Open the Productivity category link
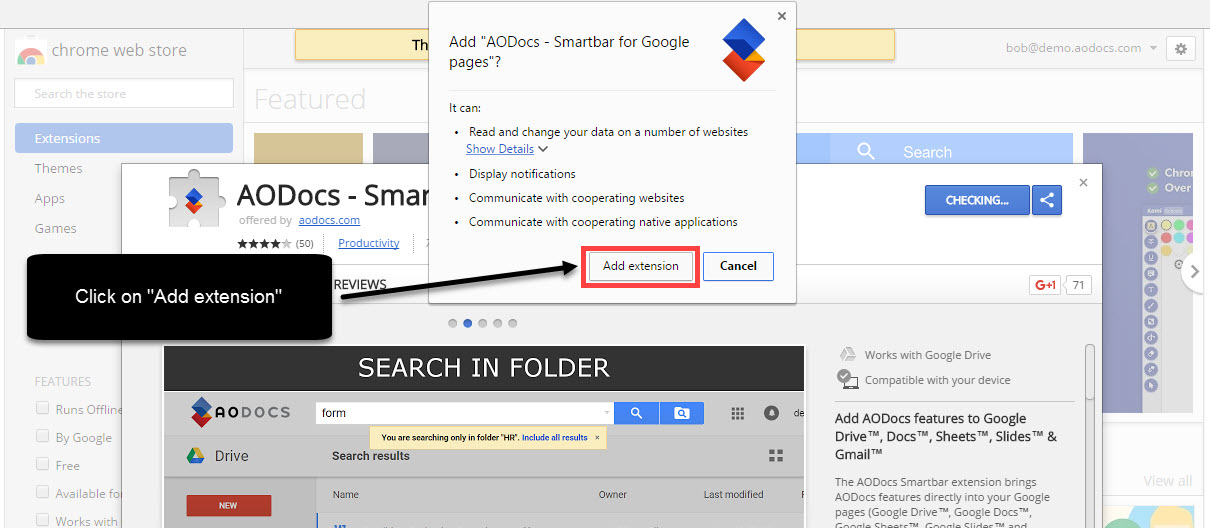The image size is (1210, 528). [369, 243]
